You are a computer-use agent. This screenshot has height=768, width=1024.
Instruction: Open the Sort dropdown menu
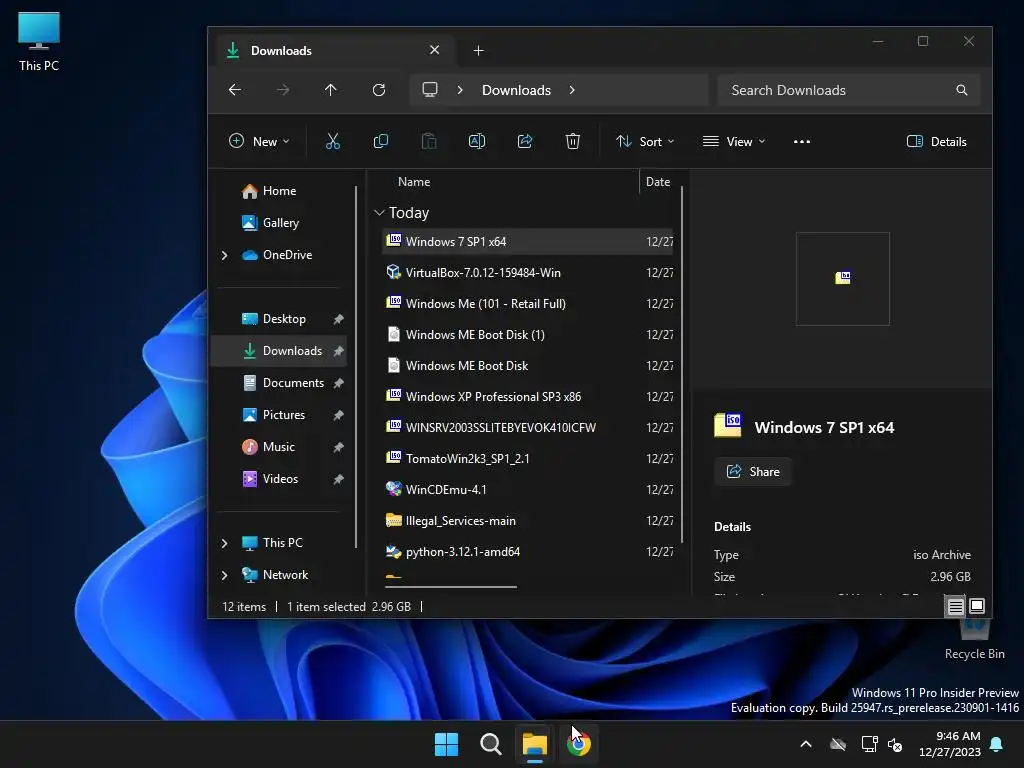pos(645,141)
